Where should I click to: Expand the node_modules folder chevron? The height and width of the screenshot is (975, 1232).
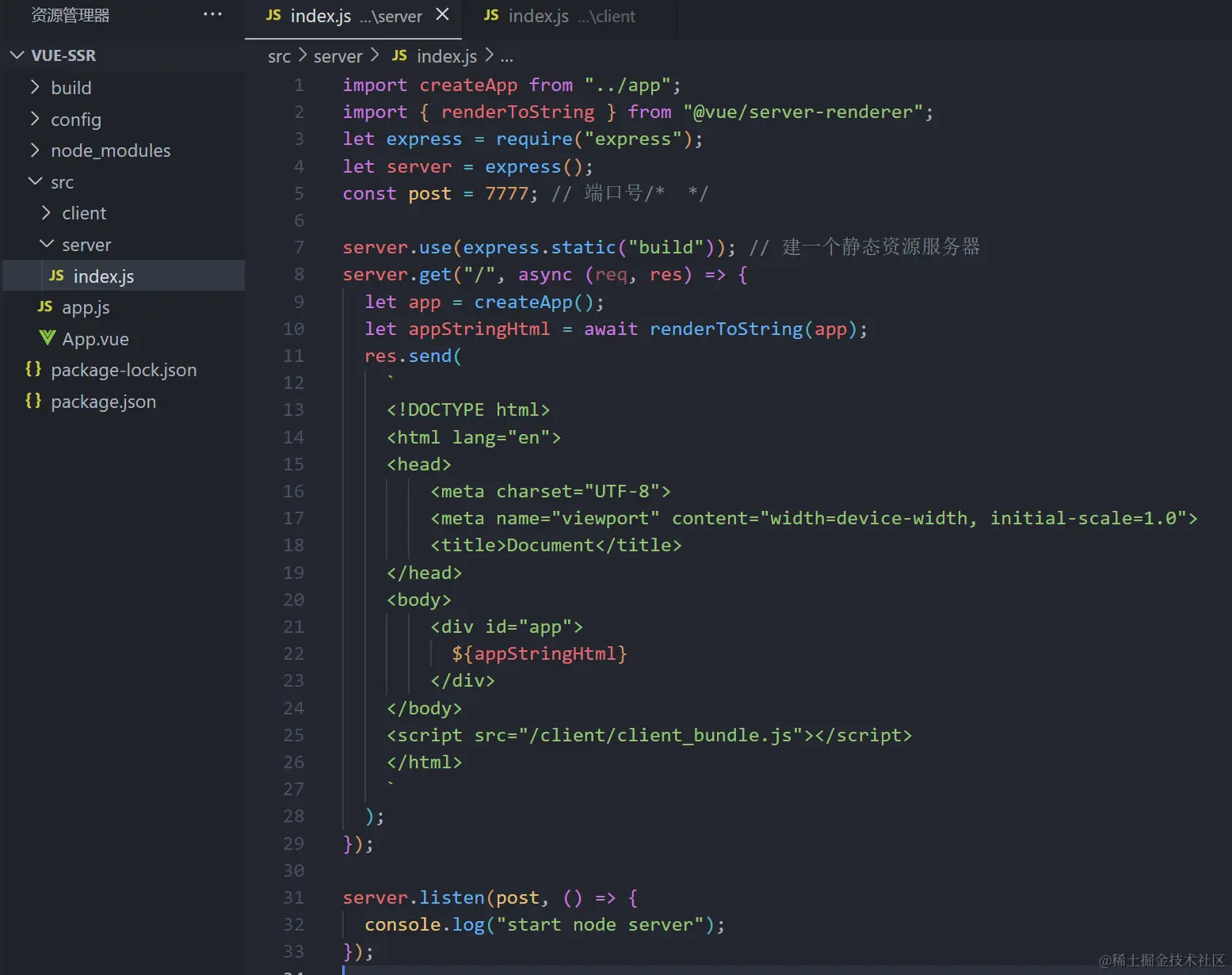pos(35,150)
